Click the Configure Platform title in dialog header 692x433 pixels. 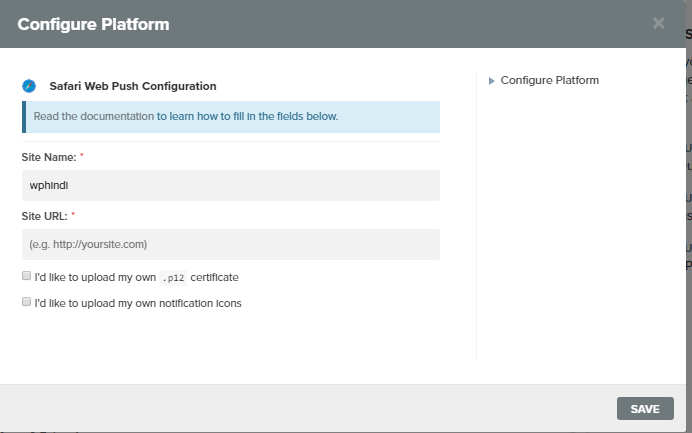(93, 24)
